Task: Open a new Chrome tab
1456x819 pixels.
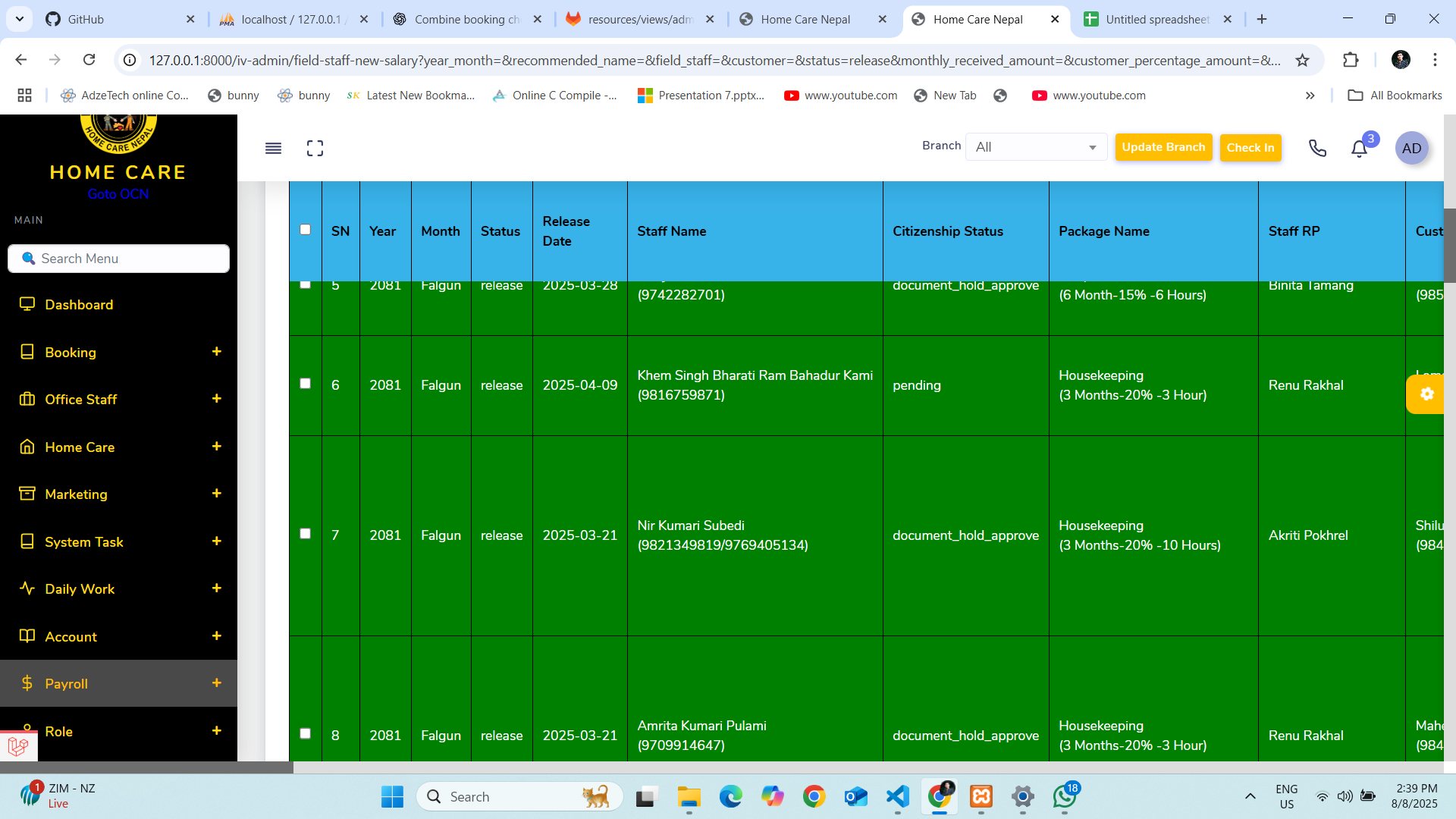Action: 1262,20
